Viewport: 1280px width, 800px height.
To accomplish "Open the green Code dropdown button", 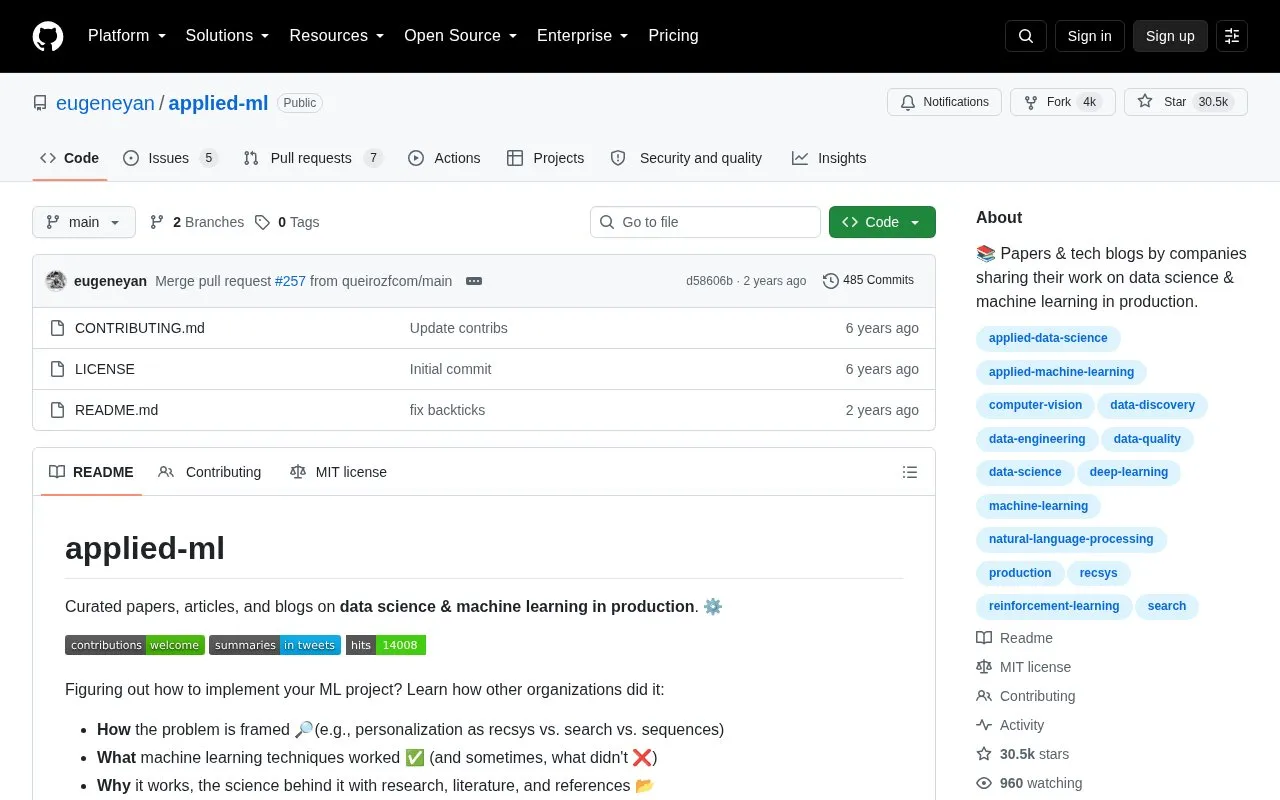I will (882, 222).
